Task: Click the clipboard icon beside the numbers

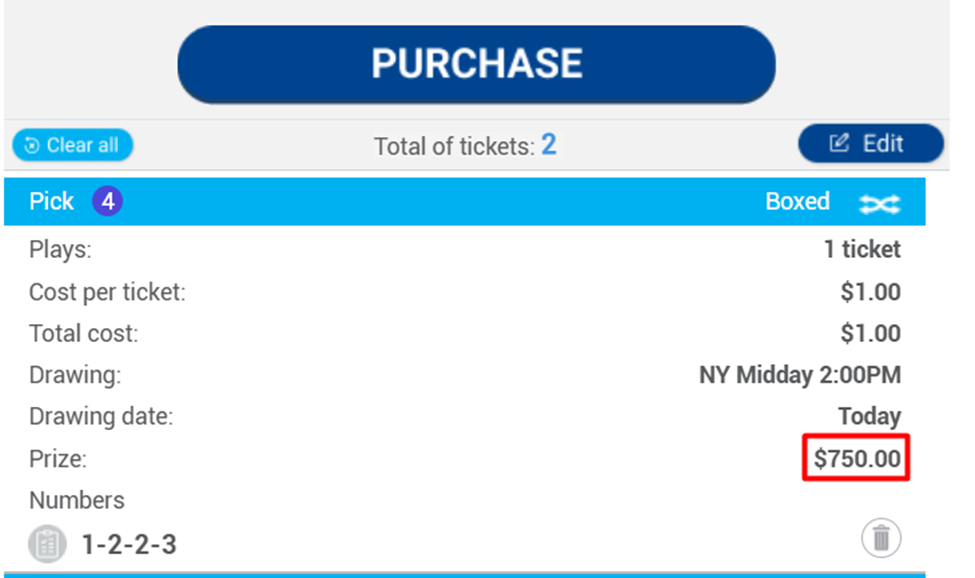Action: click(47, 543)
